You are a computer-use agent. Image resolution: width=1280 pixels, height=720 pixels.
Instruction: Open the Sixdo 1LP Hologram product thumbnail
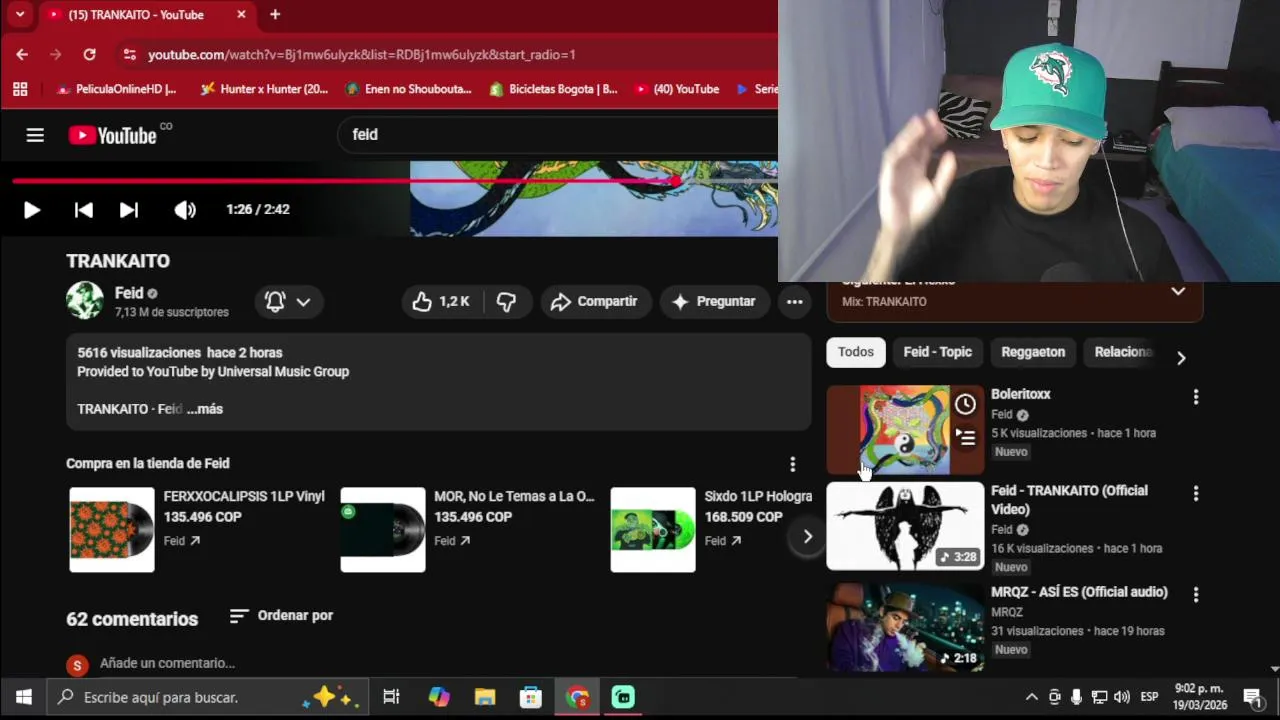point(653,530)
